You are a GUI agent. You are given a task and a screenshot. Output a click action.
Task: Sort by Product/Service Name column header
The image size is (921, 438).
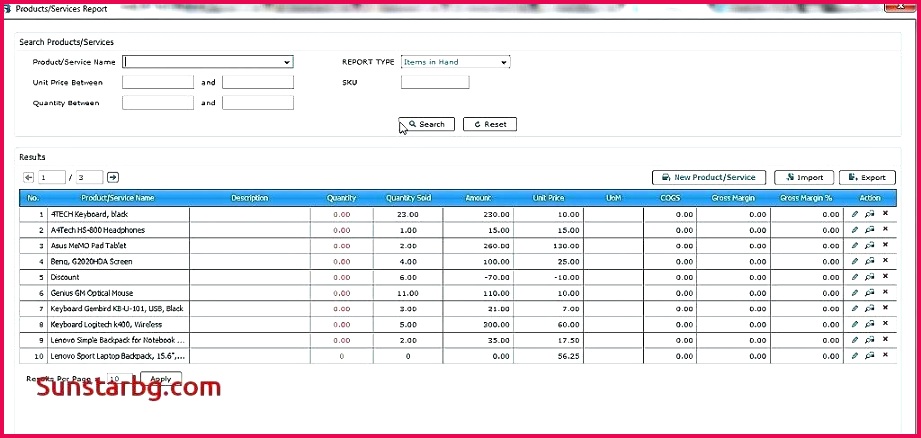point(117,198)
